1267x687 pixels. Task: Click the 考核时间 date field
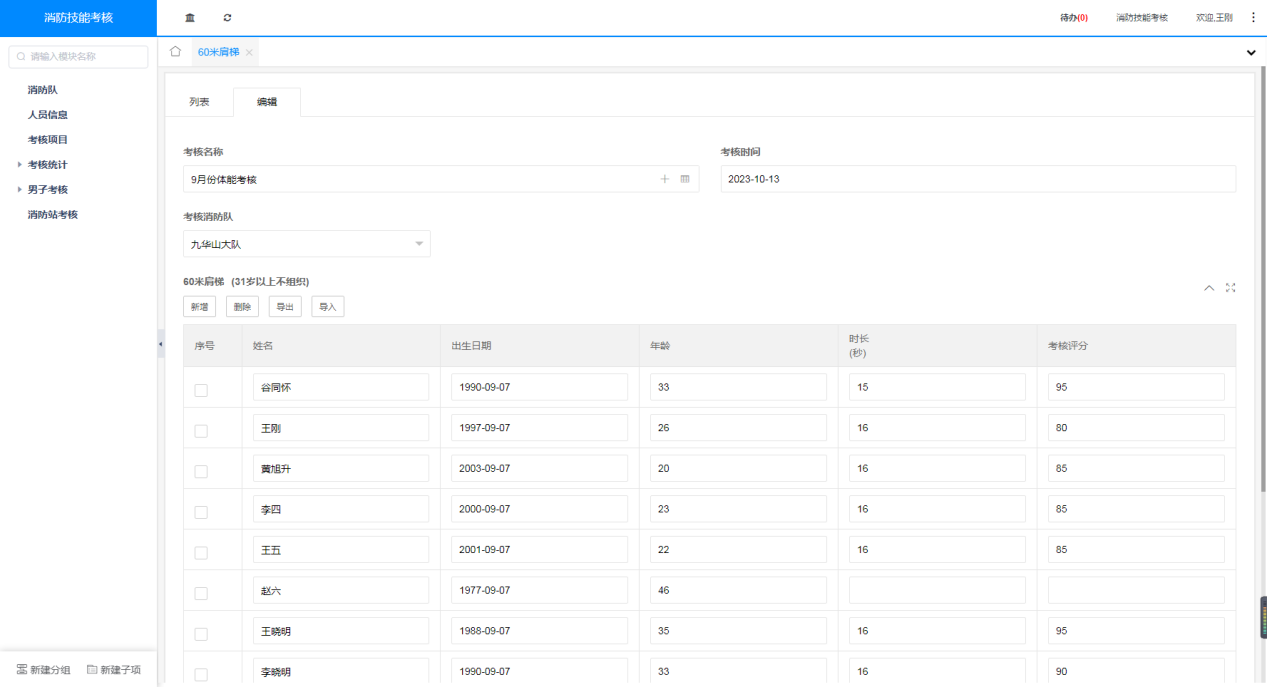click(977, 179)
